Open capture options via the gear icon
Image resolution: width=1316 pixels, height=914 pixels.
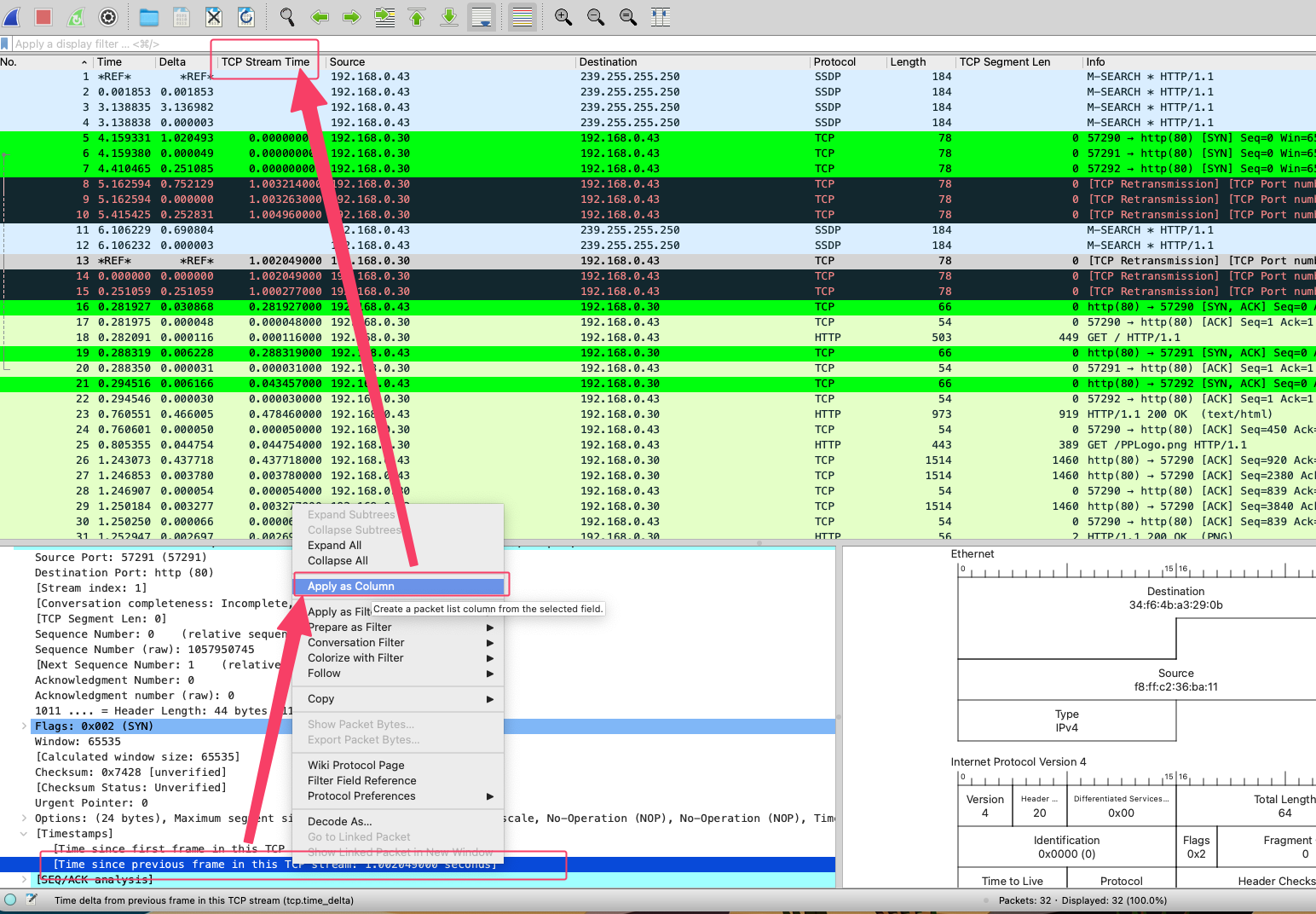coord(108,17)
